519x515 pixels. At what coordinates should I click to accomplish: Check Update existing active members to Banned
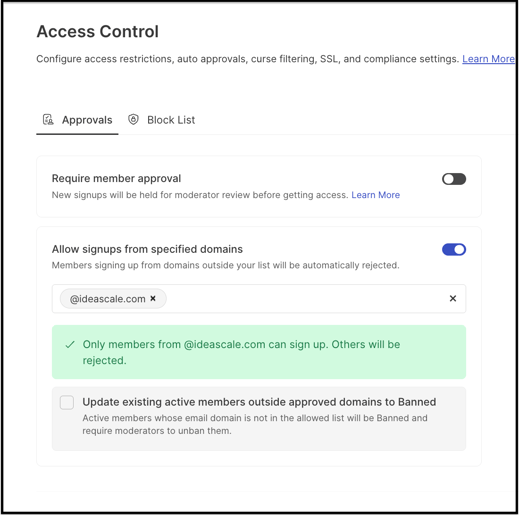[67, 402]
